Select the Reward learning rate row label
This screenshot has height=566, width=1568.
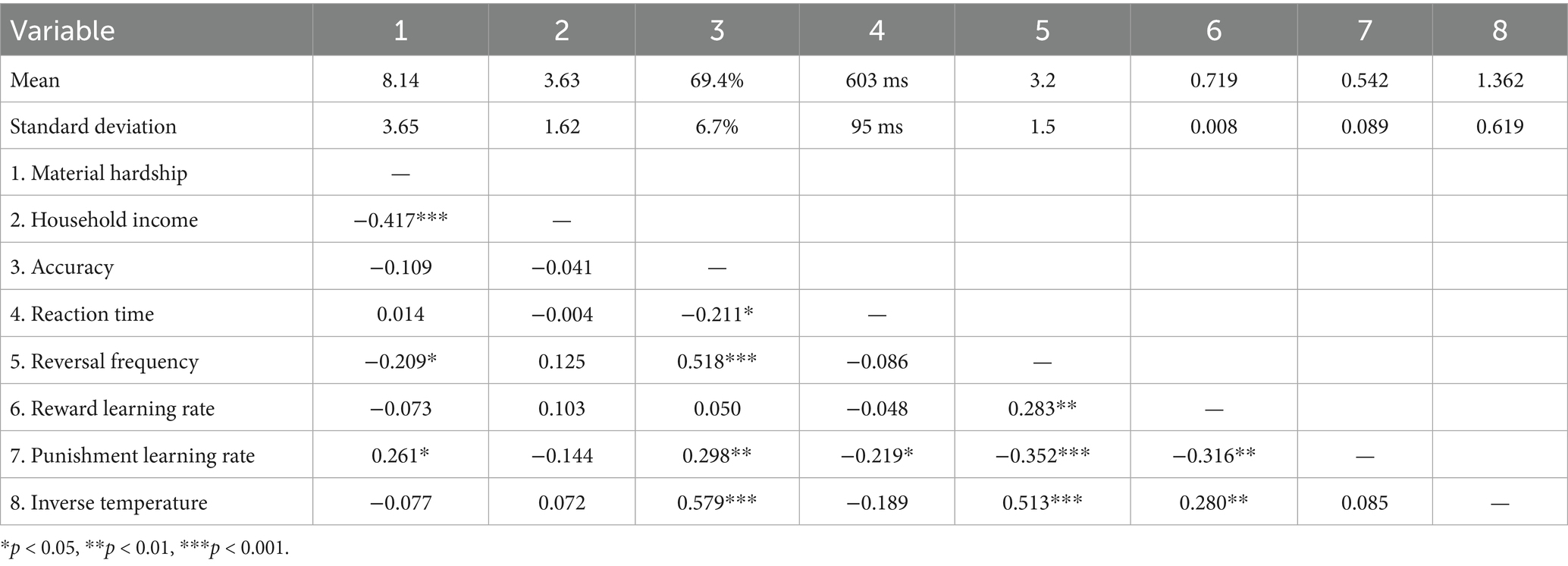(x=112, y=408)
